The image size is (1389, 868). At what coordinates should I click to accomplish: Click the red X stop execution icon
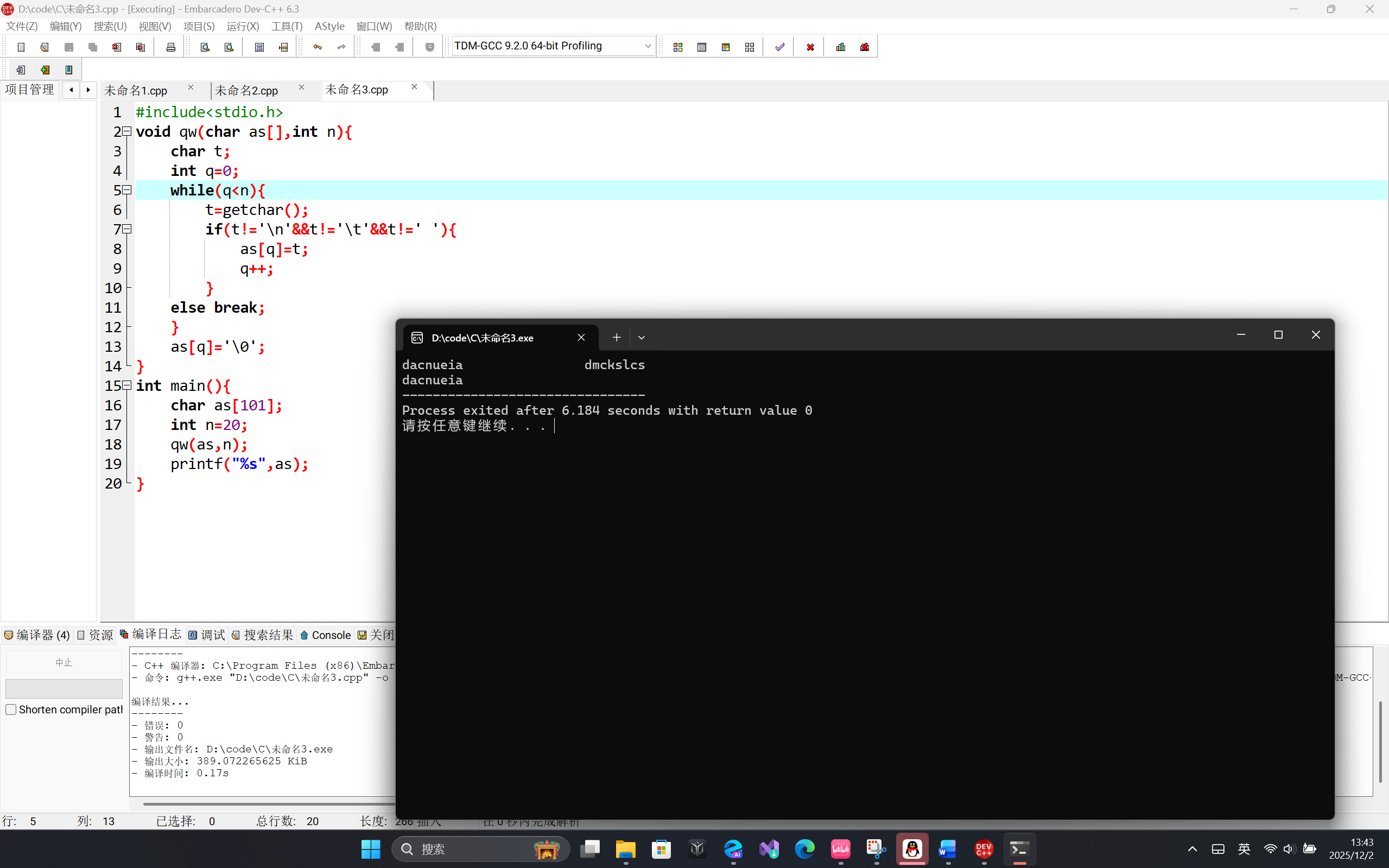(x=810, y=47)
